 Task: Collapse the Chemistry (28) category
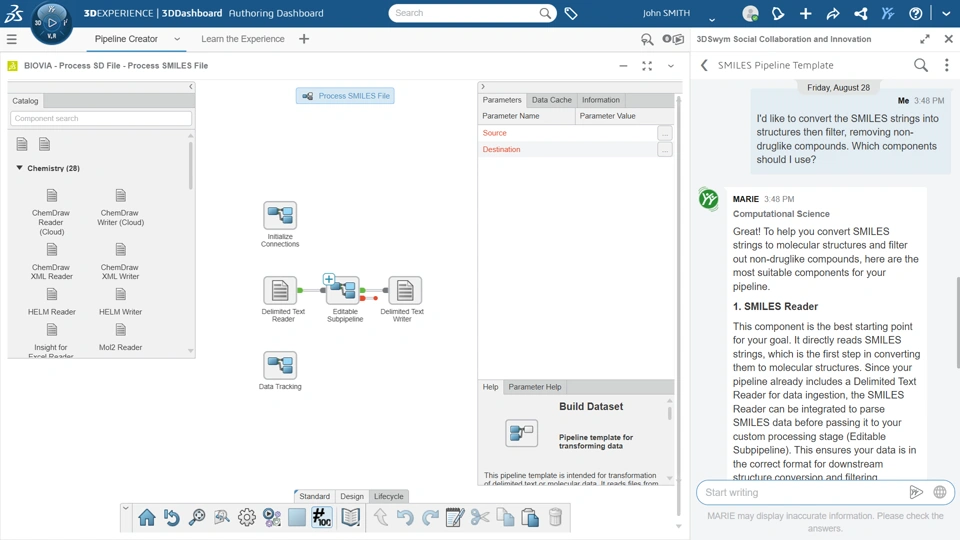[20, 168]
